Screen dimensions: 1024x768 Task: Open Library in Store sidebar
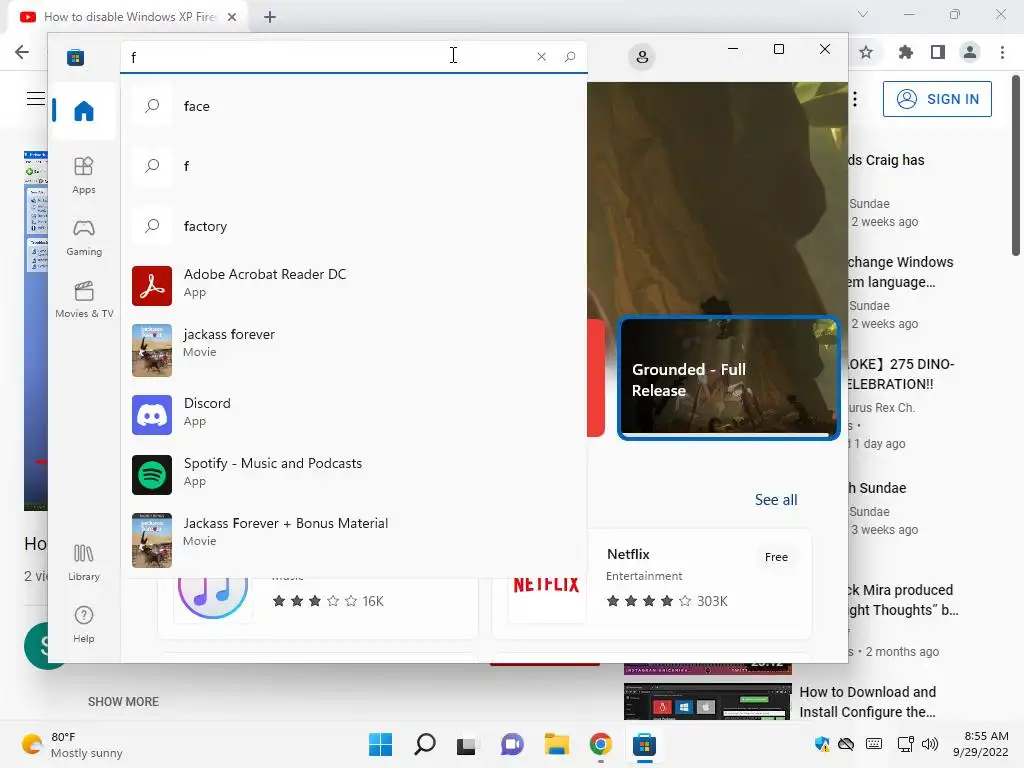(84, 562)
